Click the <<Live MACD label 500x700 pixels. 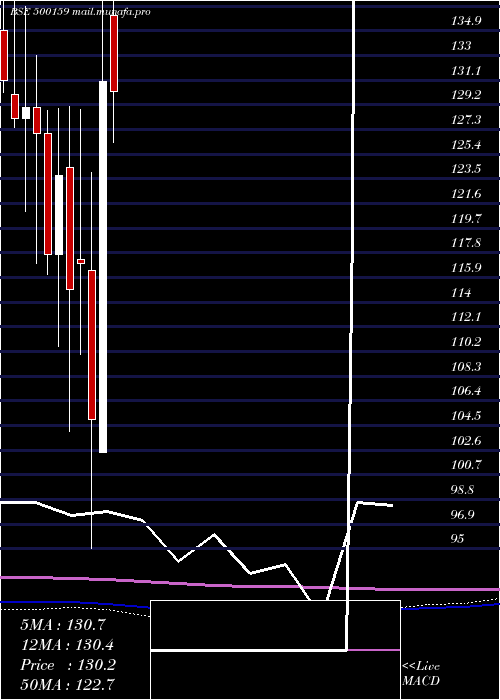point(421,673)
